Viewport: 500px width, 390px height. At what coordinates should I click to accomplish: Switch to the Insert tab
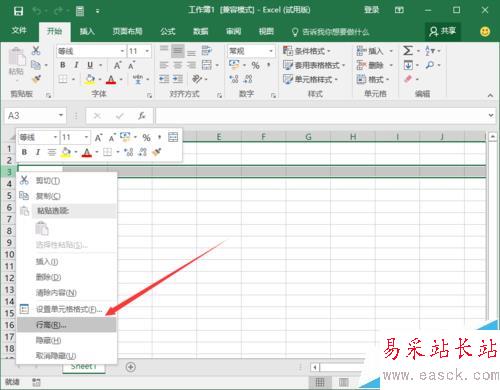87,32
